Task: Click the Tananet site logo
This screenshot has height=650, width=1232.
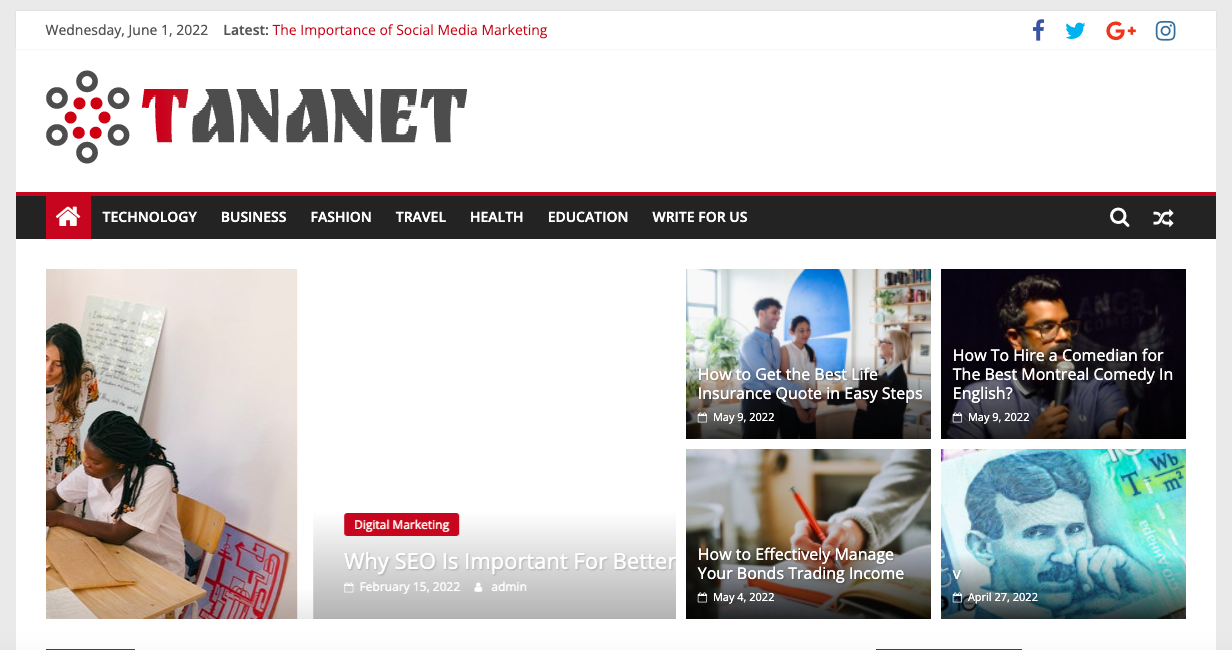Action: point(256,116)
